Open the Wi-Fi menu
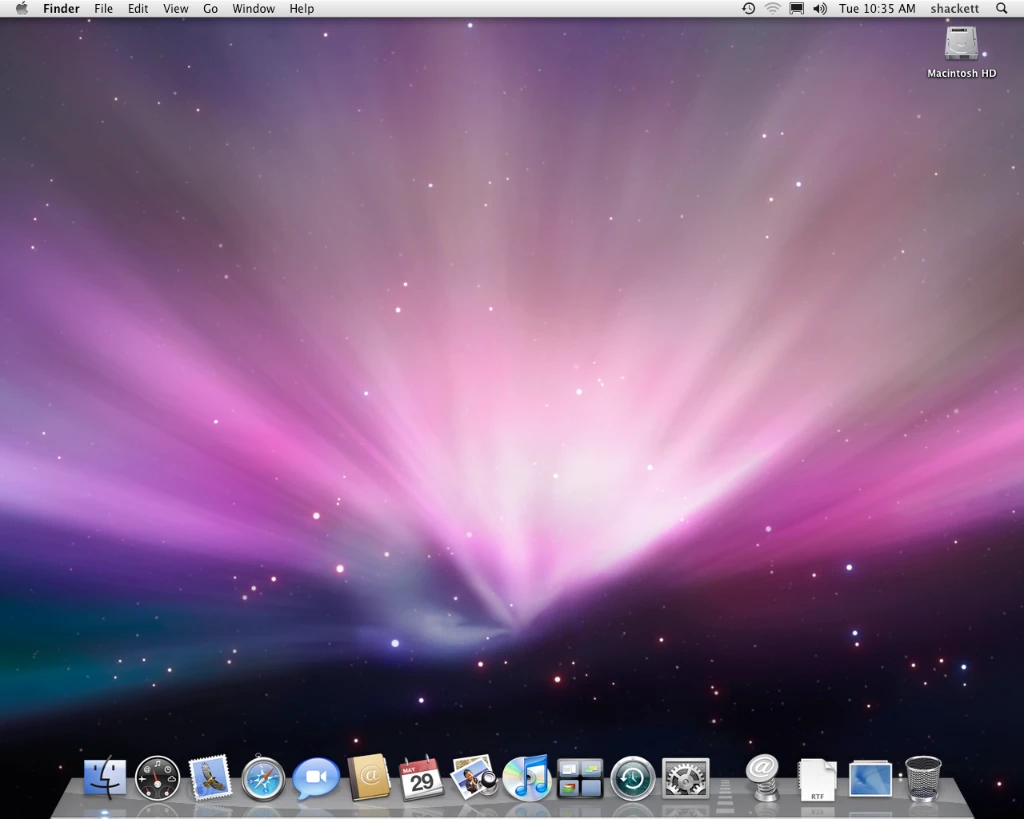 pos(772,8)
